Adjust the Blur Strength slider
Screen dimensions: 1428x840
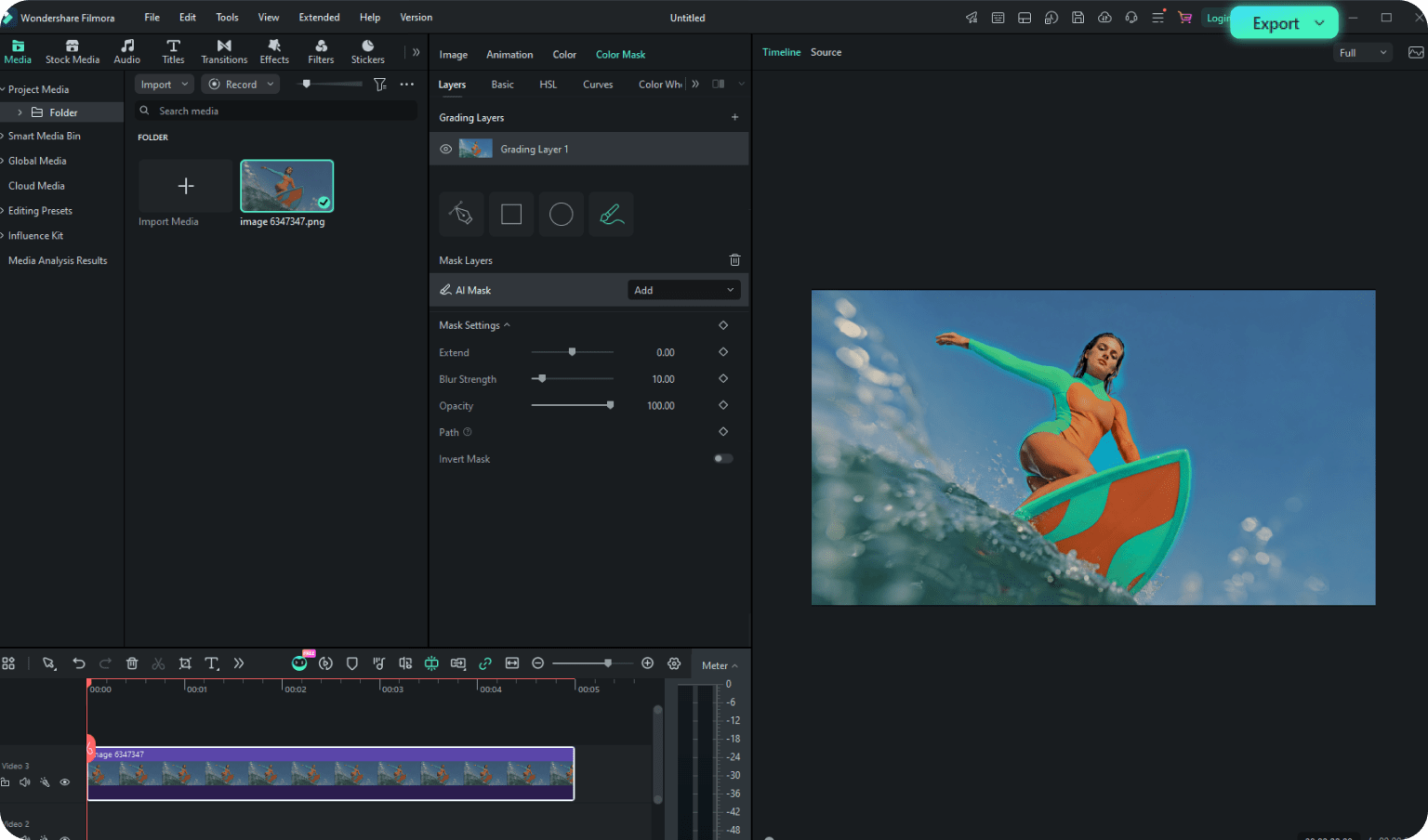pos(572,379)
